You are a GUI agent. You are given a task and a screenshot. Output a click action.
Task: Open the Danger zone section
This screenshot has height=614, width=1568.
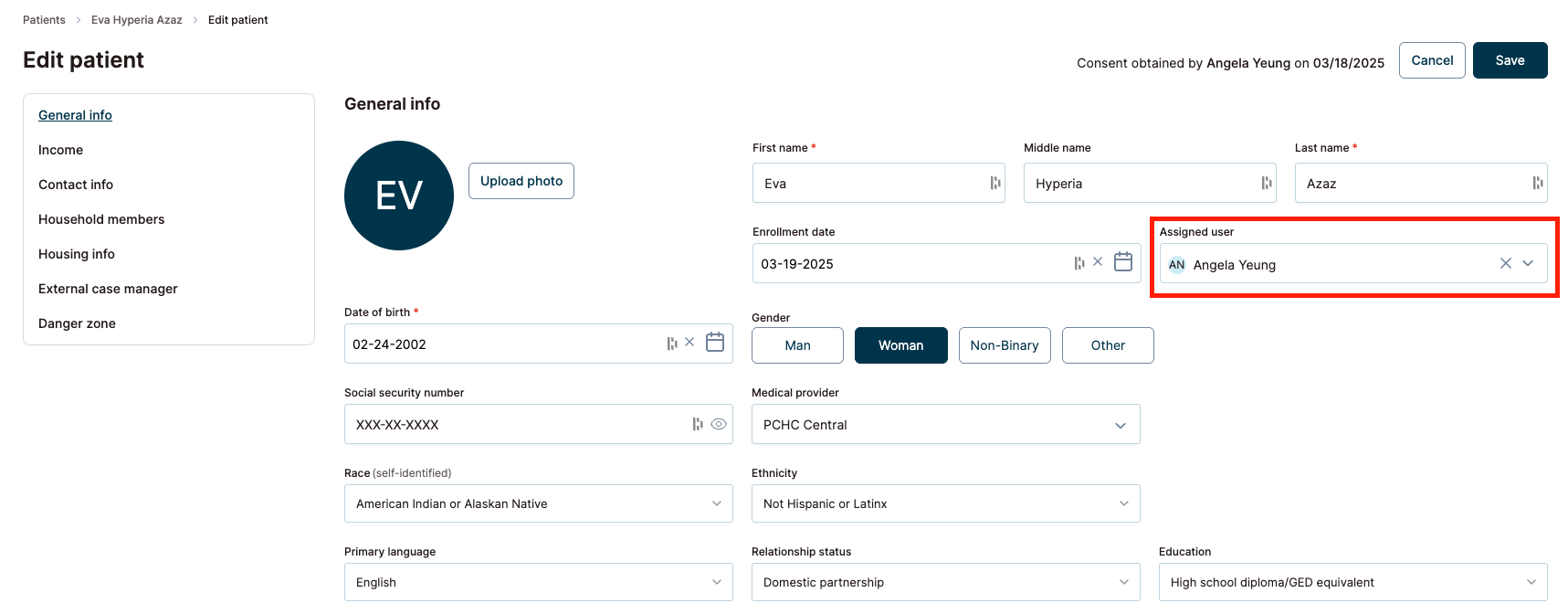pyautogui.click(x=77, y=323)
